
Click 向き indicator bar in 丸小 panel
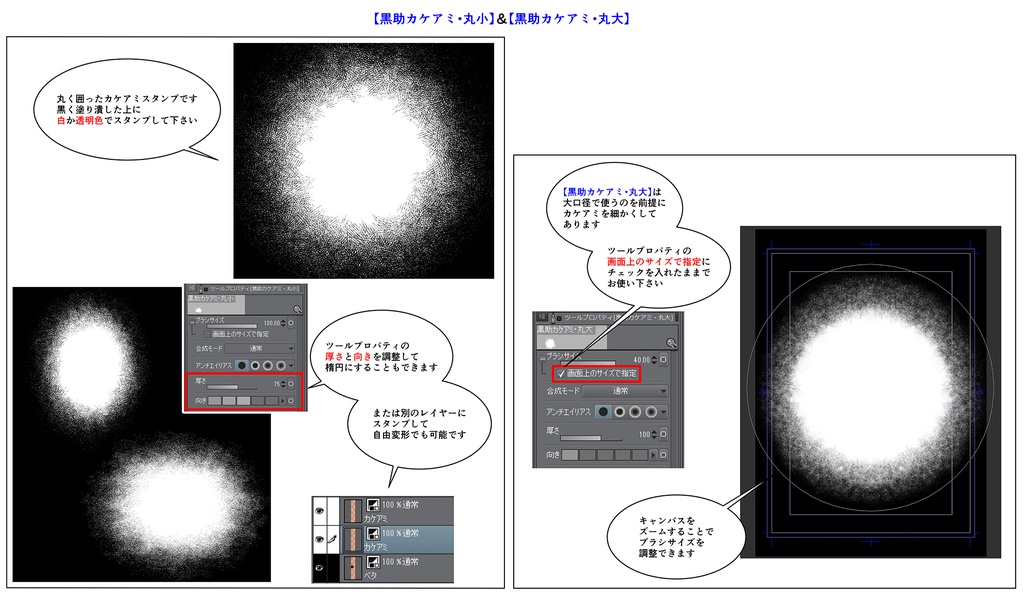[243, 401]
